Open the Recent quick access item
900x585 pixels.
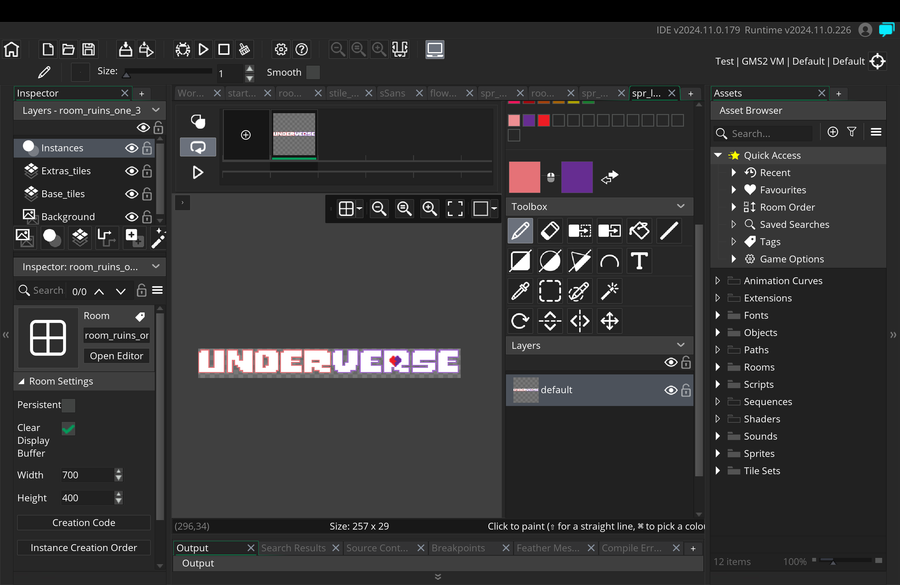775,173
